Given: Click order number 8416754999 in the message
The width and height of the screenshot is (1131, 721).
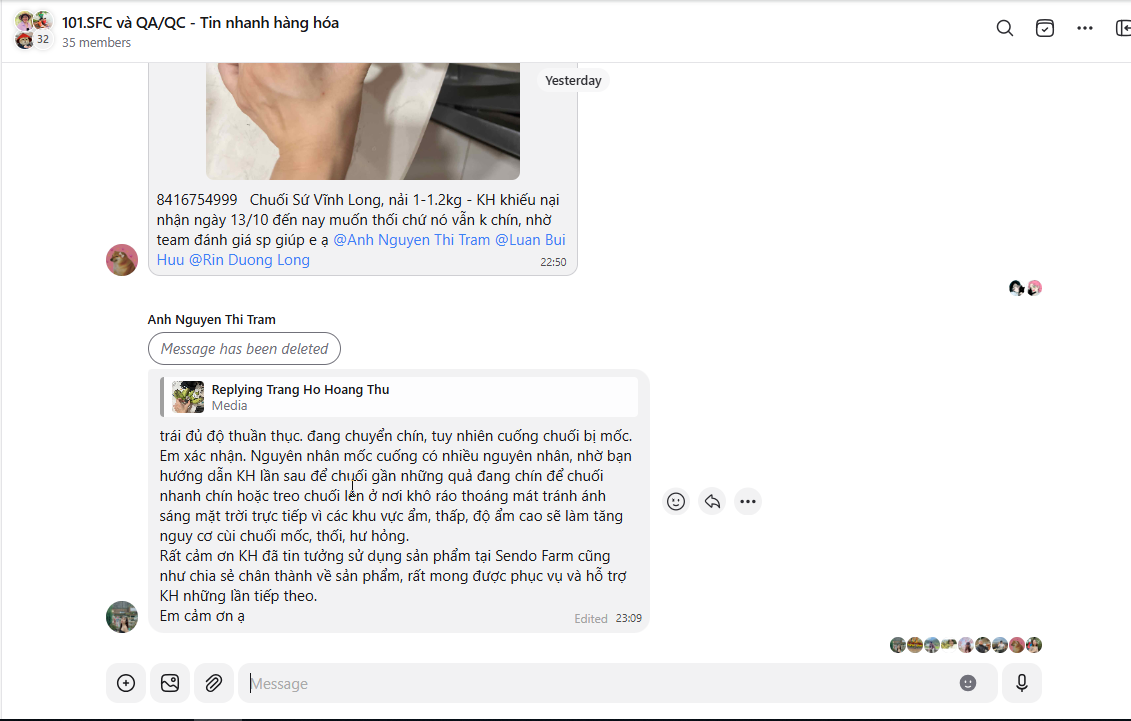Looking at the screenshot, I should point(197,200).
